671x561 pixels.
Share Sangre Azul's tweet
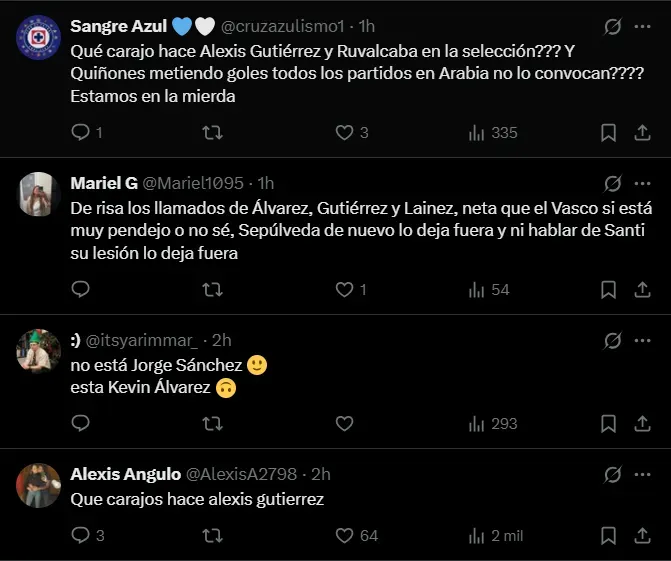(x=641, y=132)
